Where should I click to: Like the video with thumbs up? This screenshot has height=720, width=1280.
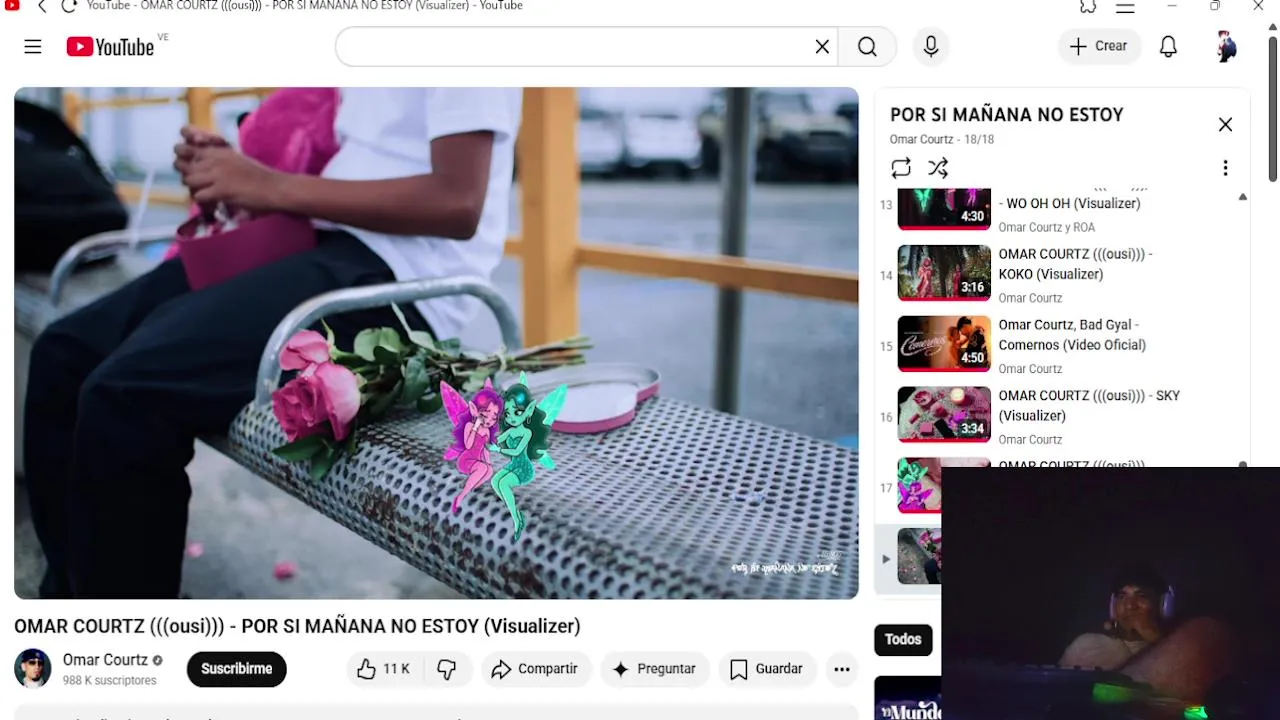pos(383,669)
